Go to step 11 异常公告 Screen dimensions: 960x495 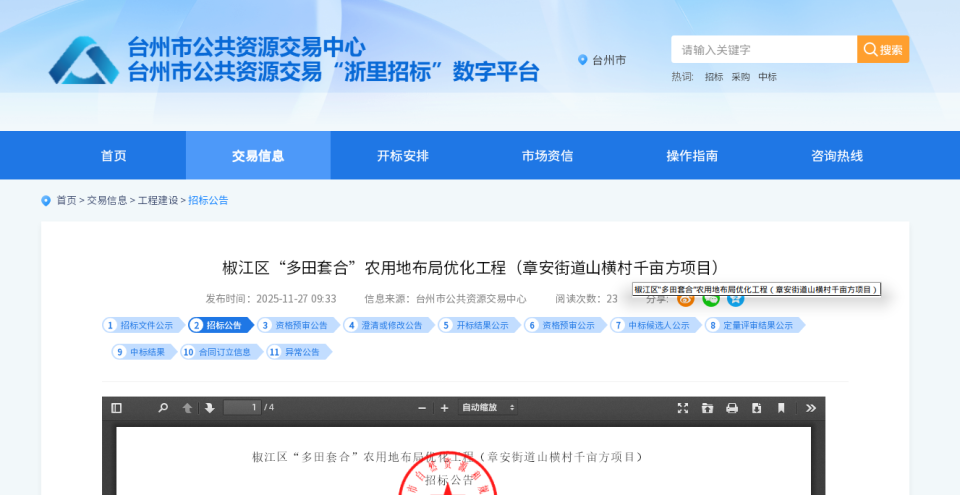point(298,352)
